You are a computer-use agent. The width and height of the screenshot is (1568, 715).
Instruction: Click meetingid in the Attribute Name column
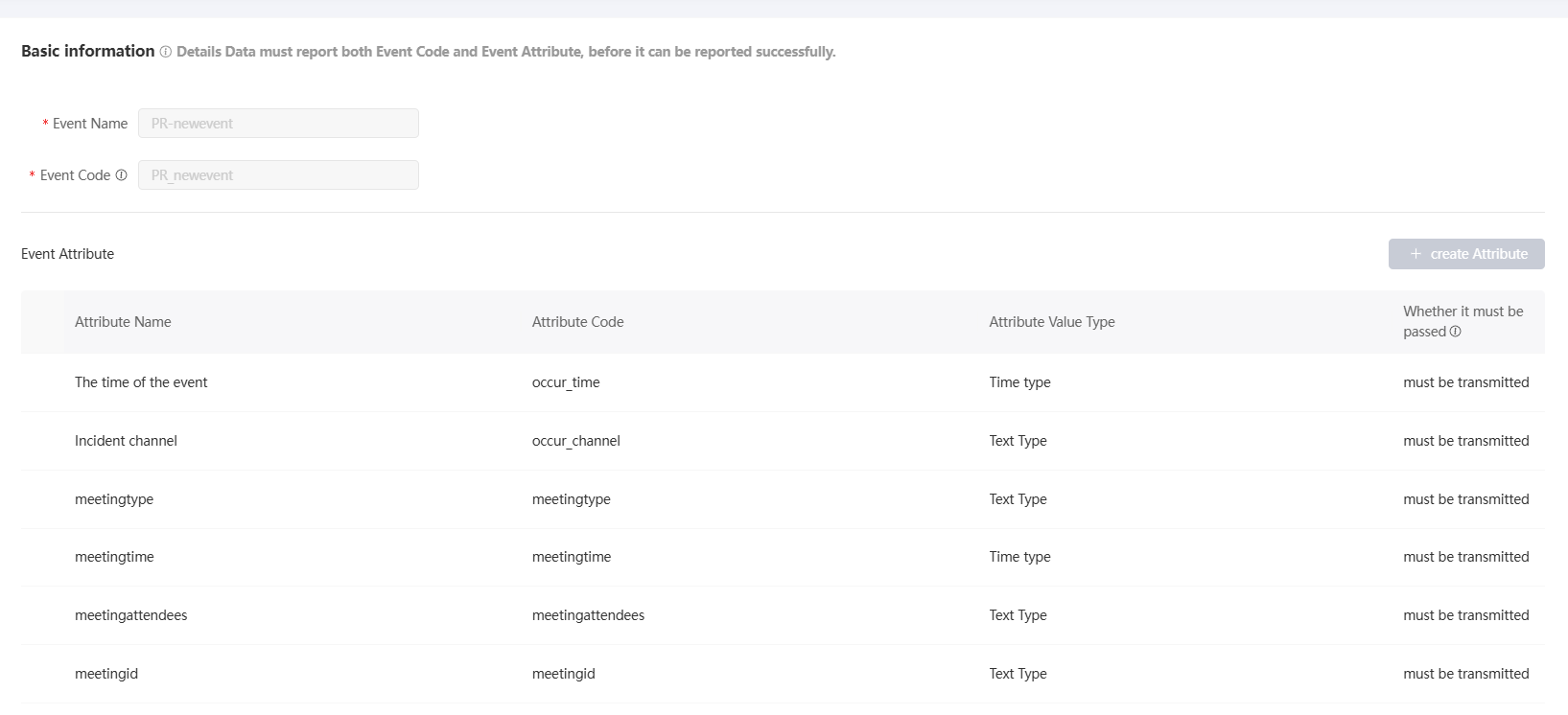(x=106, y=674)
